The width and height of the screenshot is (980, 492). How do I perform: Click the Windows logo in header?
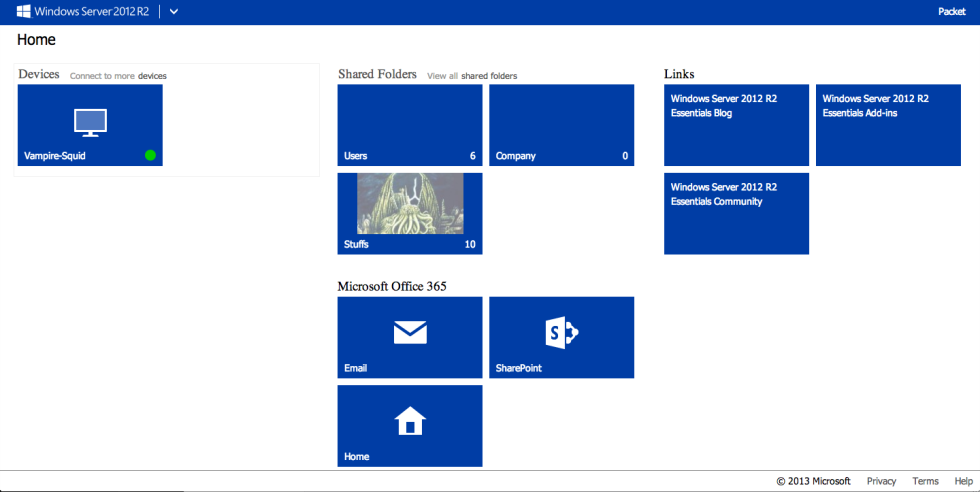[x=24, y=11]
